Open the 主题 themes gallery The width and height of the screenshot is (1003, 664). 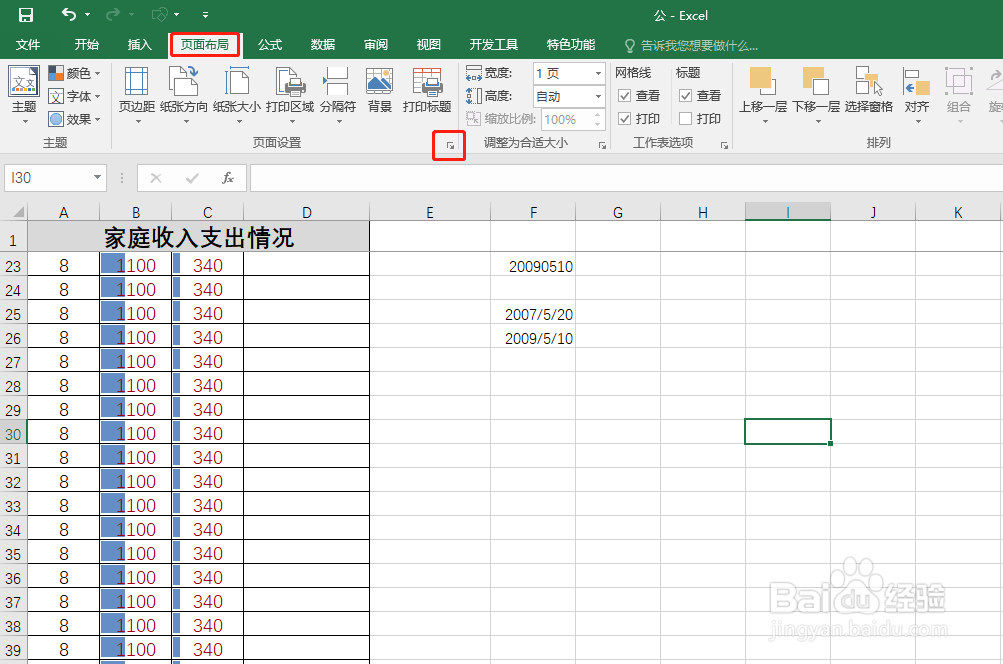tap(24, 94)
